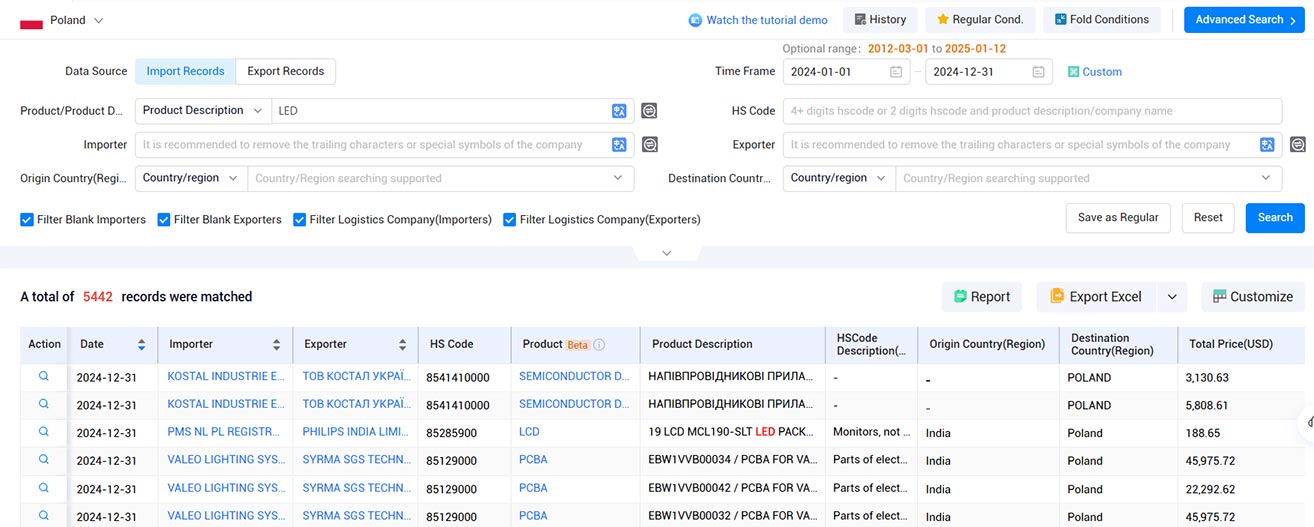Image resolution: width=1314 pixels, height=527 pixels.
Task: Toggle Filter Logistics Company(Importers) checkbox
Action: [300, 219]
